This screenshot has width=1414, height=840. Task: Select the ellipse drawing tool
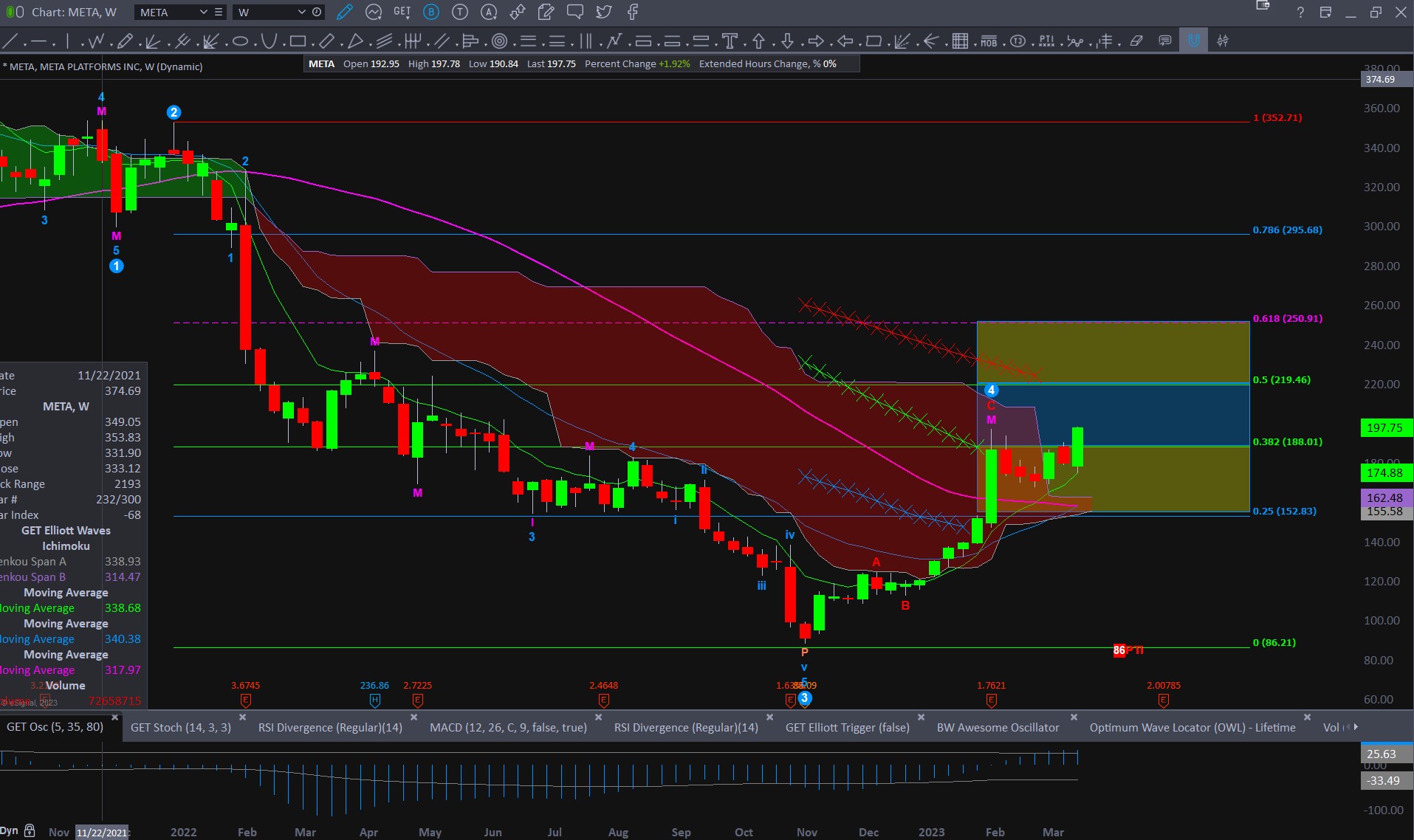(240, 41)
